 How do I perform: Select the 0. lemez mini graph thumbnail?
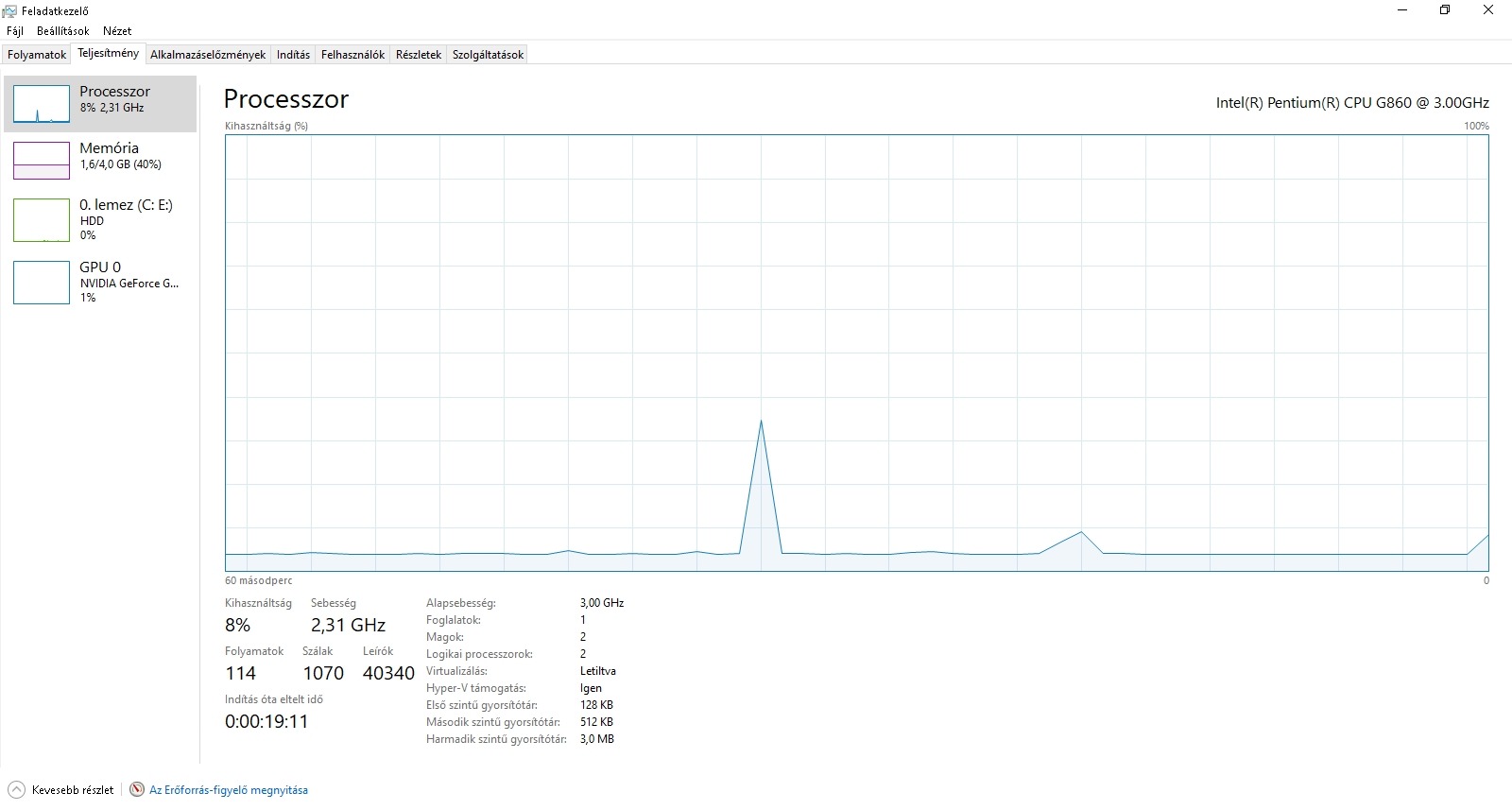tap(42, 220)
